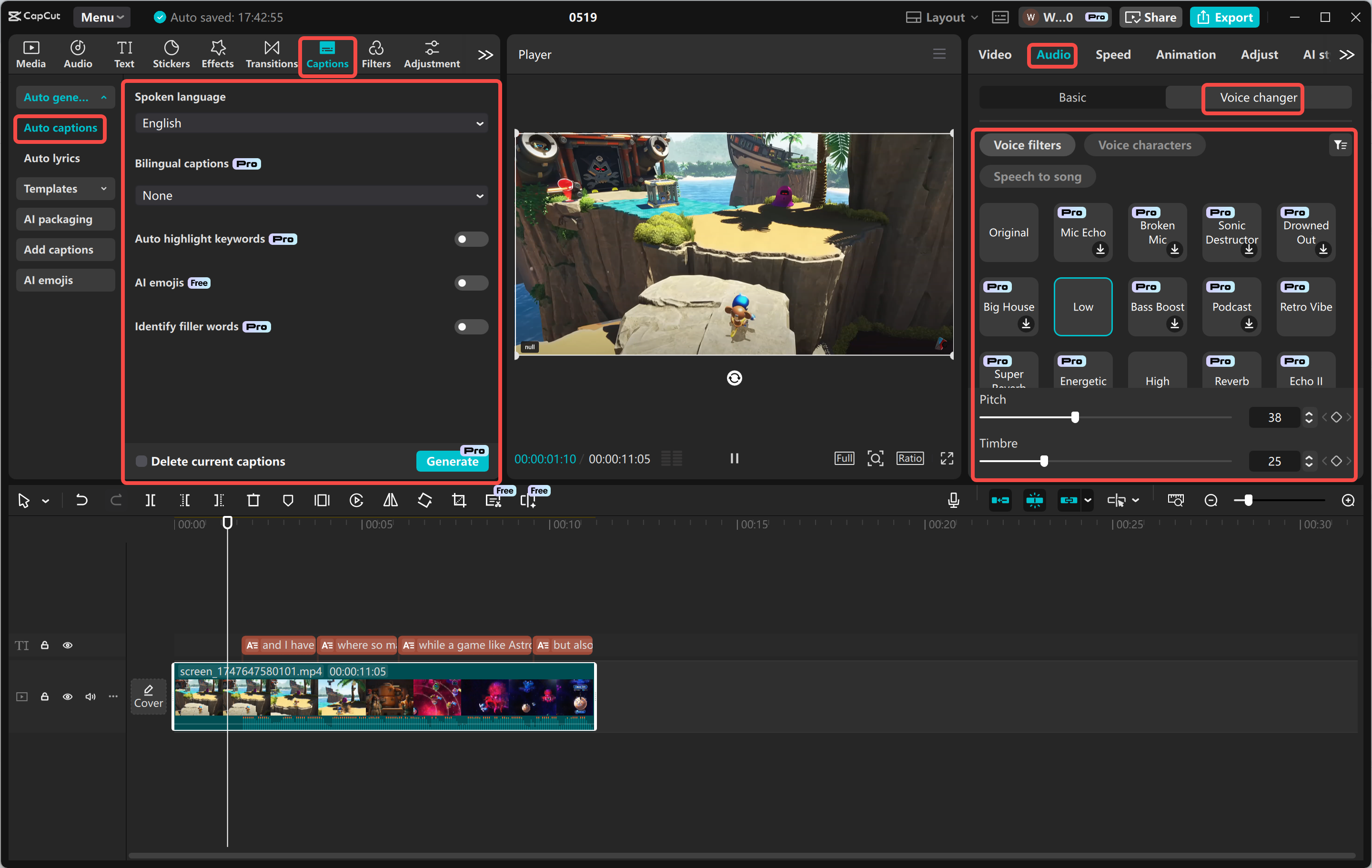
Task: Mirror the clip with the flip icon
Action: click(390, 500)
